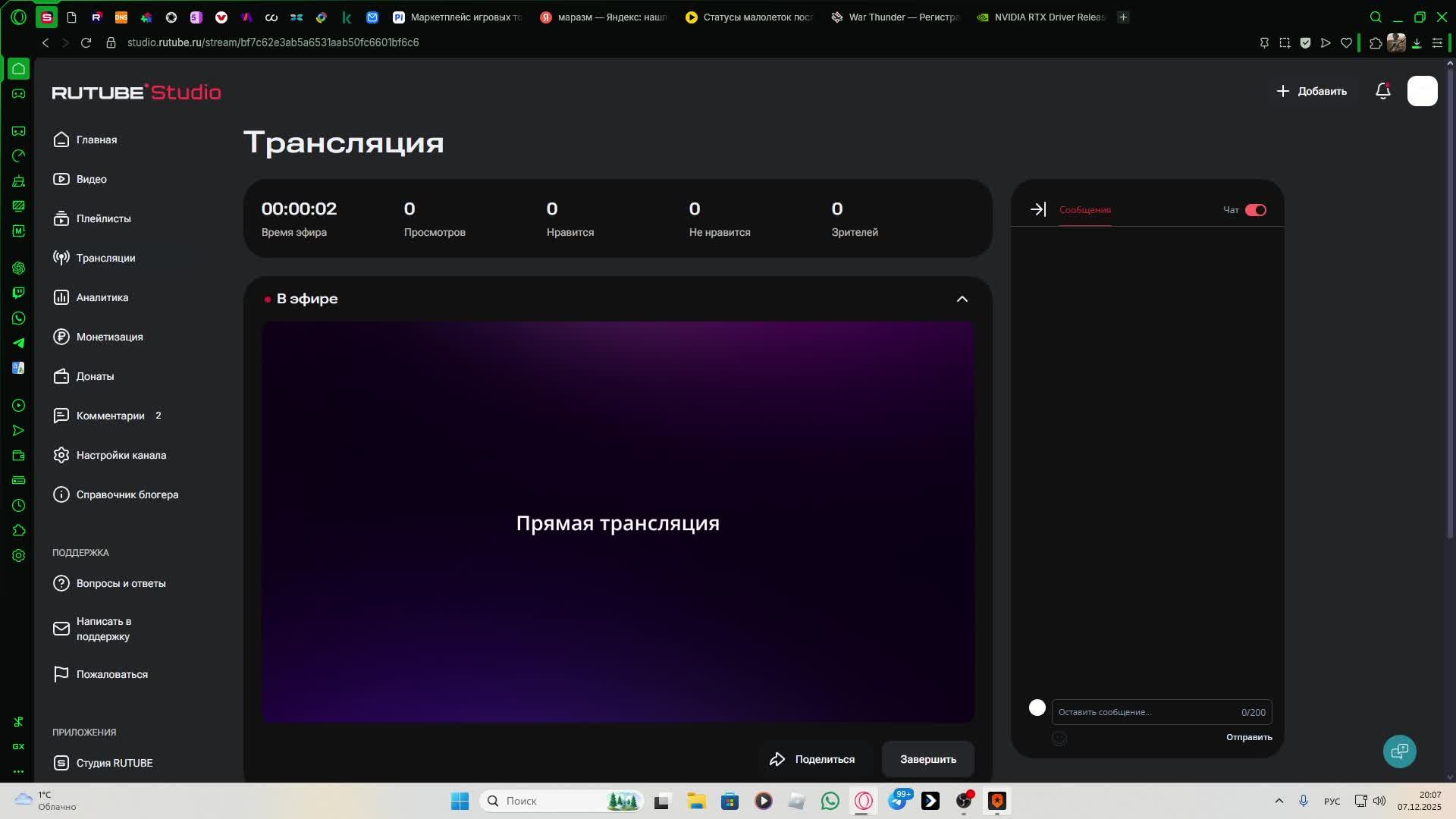Toggle the Чат switch off
This screenshot has height=819, width=1456.
pyautogui.click(x=1255, y=210)
